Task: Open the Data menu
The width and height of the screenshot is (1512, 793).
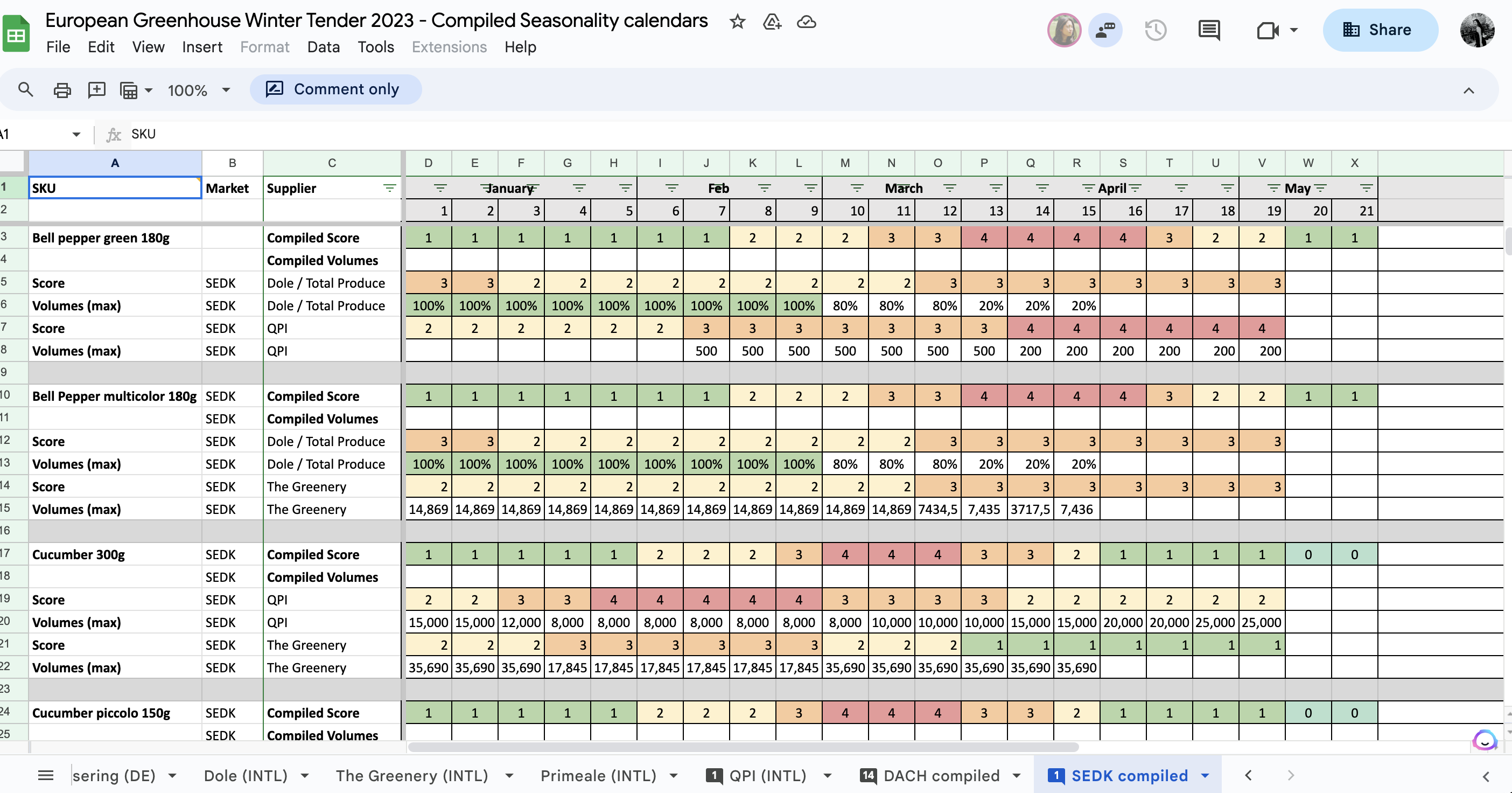Action: [x=323, y=47]
